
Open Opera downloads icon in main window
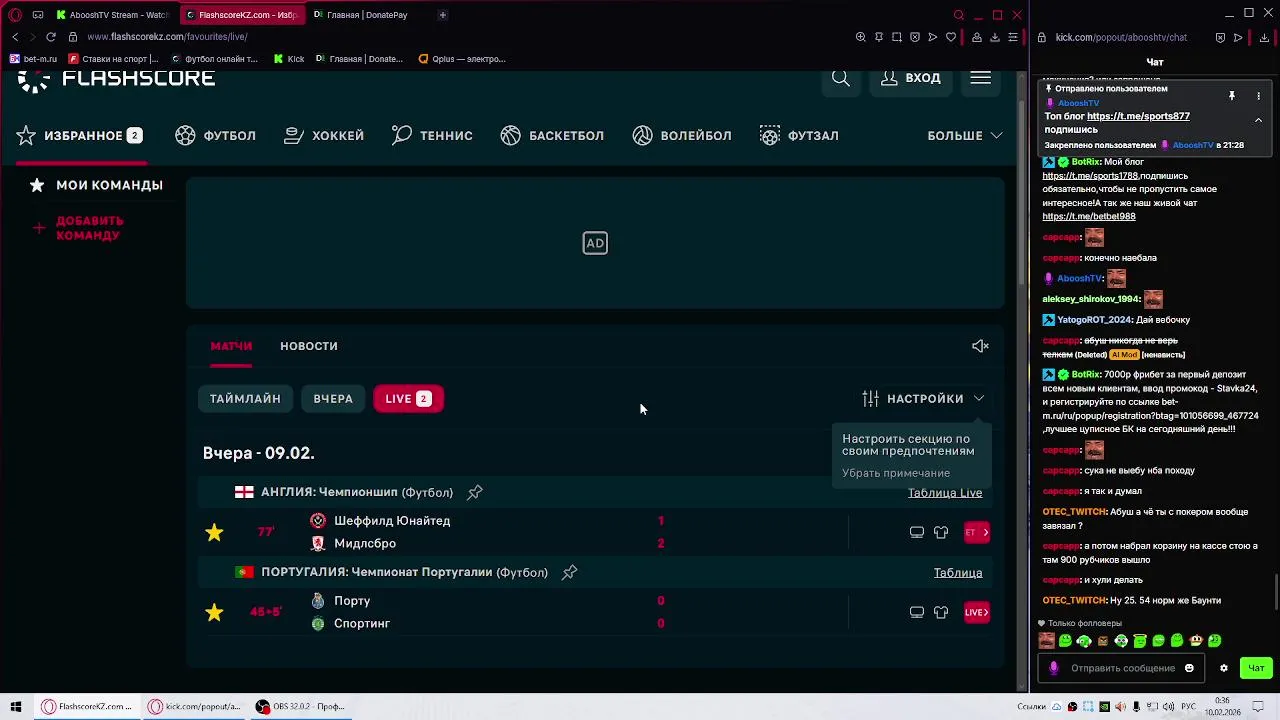[995, 37]
